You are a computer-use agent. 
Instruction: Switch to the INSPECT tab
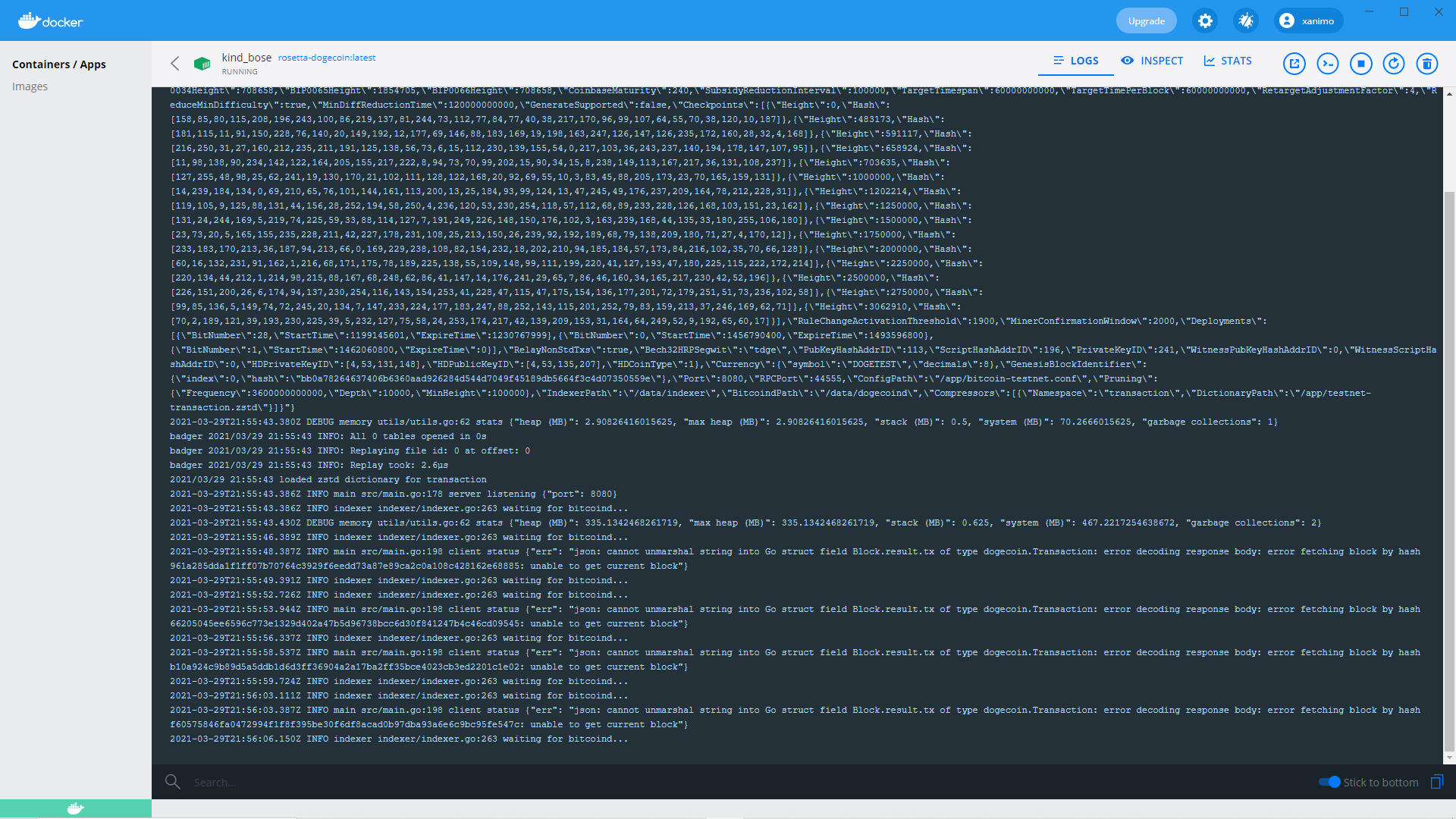click(x=1151, y=61)
